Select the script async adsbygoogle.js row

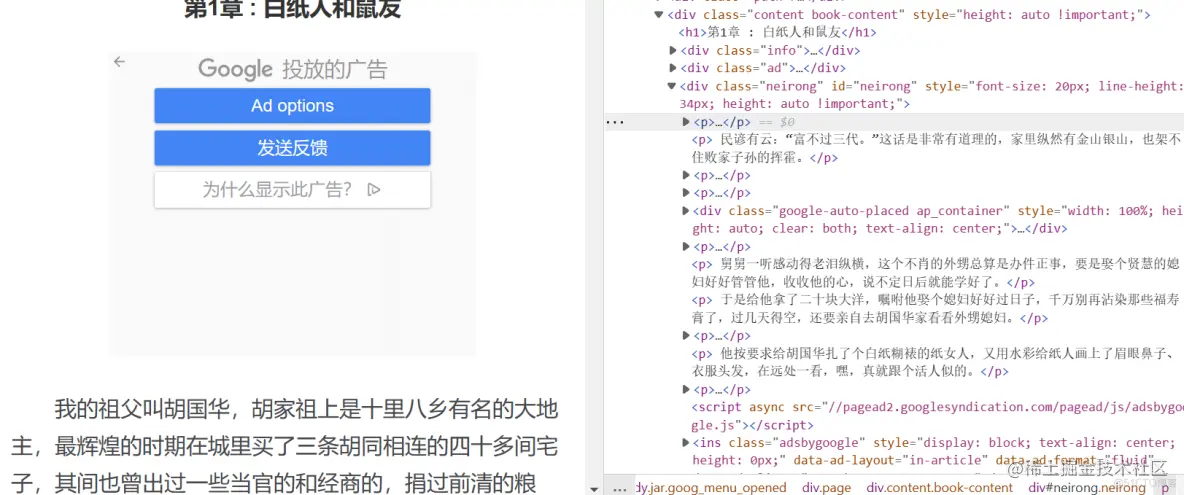coord(937,416)
